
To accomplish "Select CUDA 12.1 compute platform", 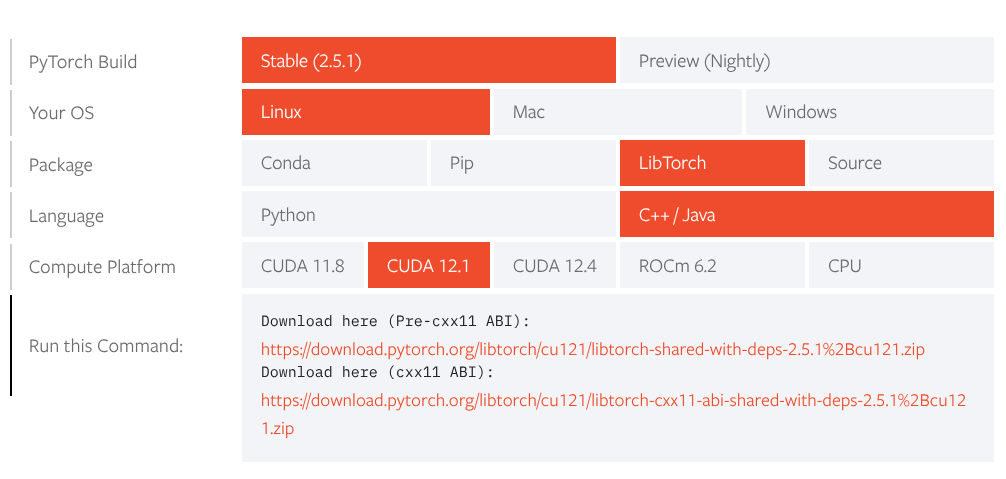I will coord(429,265).
